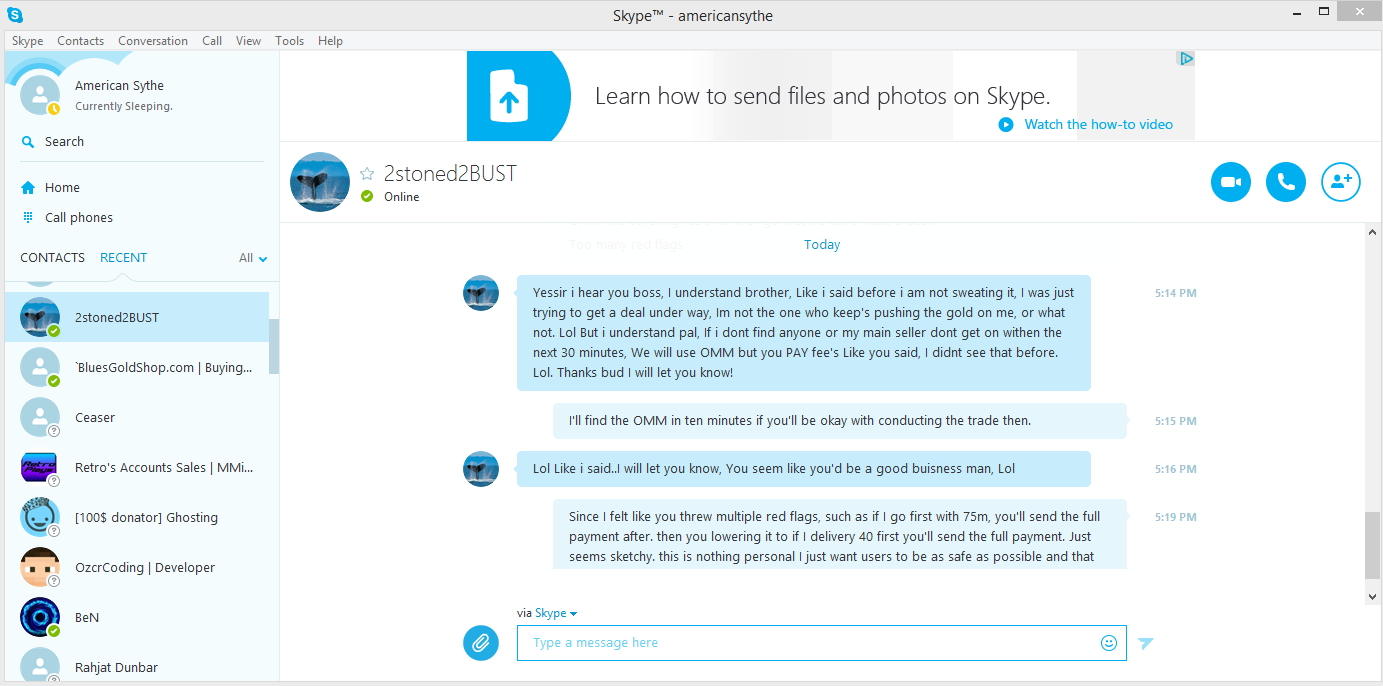Expand the All contacts filter dropdown
Image resolution: width=1383 pixels, height=686 pixels.
(x=253, y=258)
